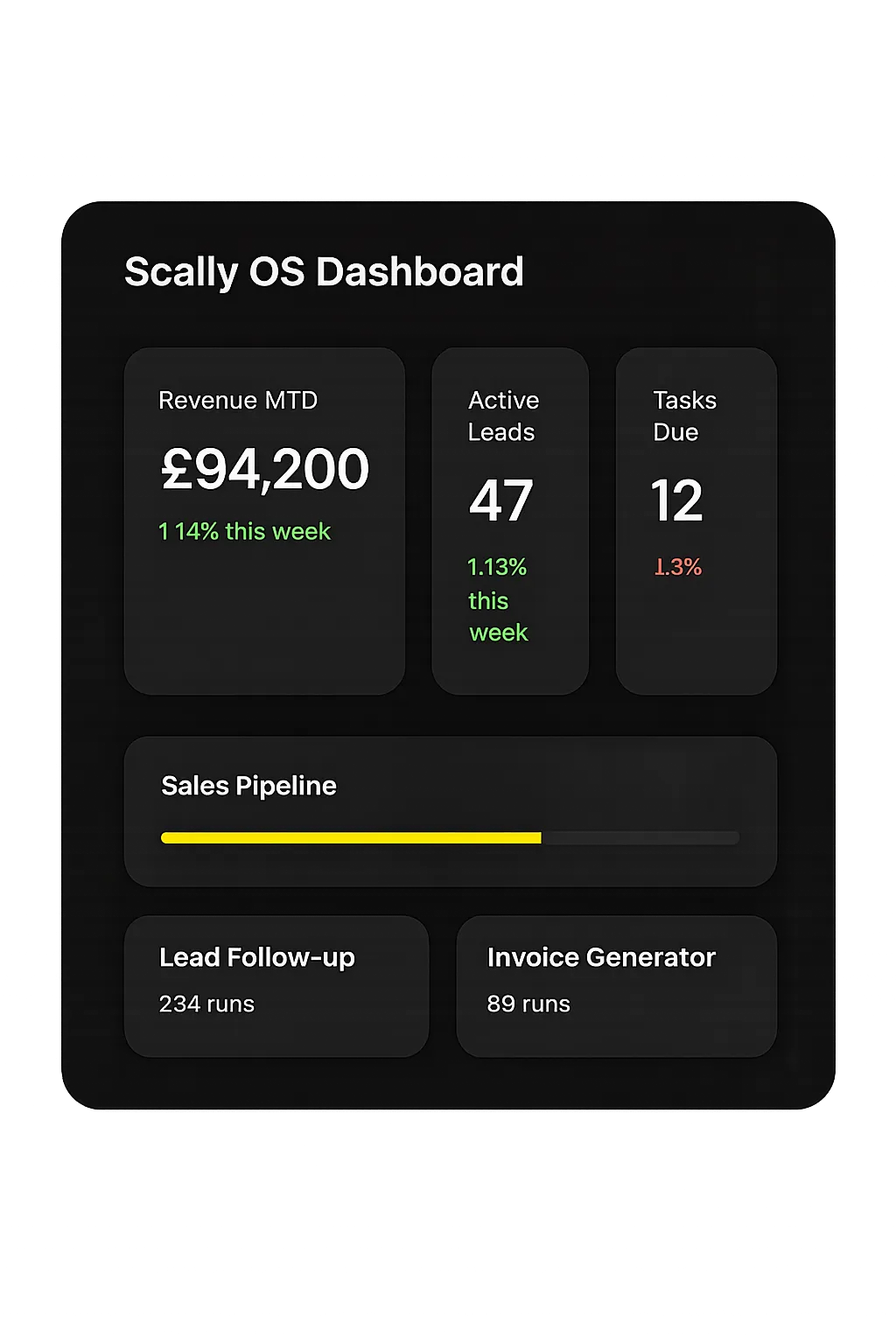Click the Revenue MTD label

(x=238, y=401)
